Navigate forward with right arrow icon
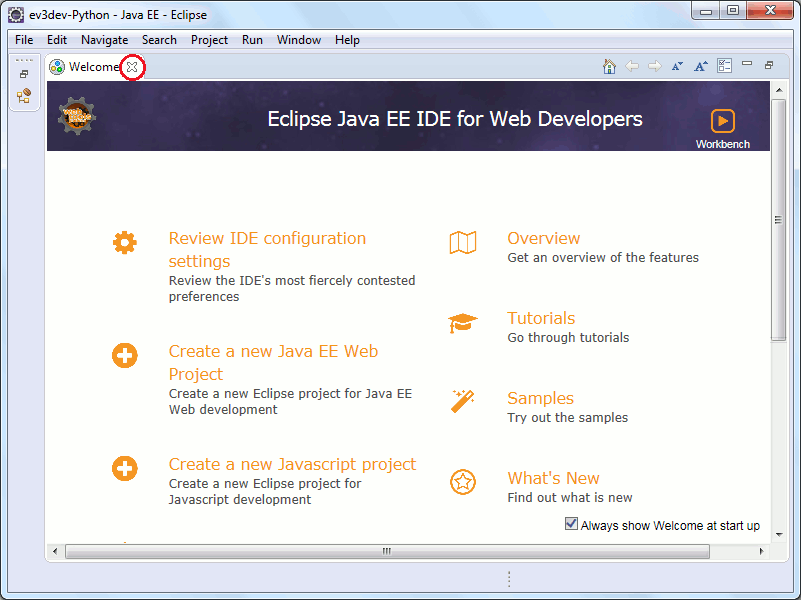The width and height of the screenshot is (801, 600). 654,66
